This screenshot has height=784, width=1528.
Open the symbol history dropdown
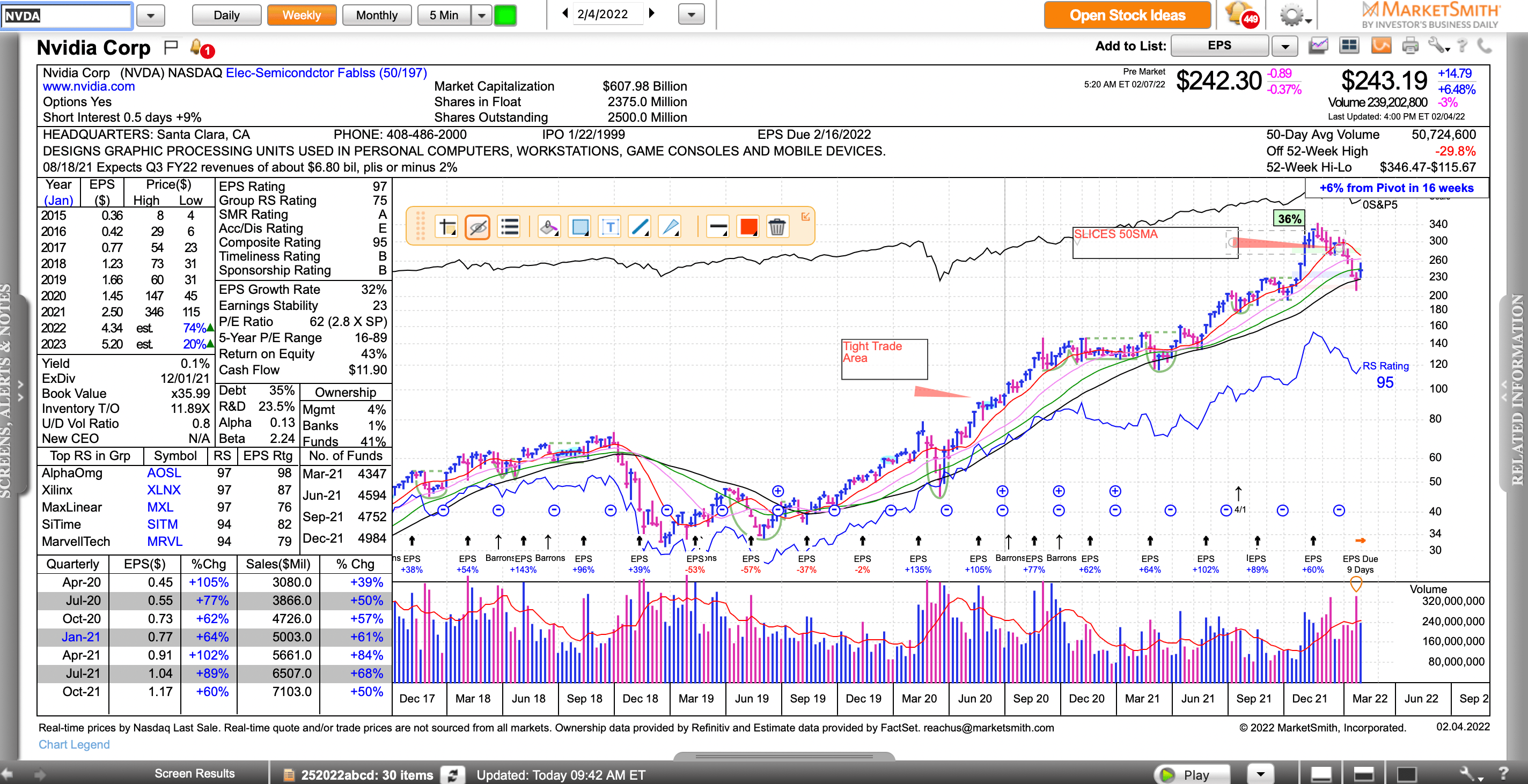151,16
